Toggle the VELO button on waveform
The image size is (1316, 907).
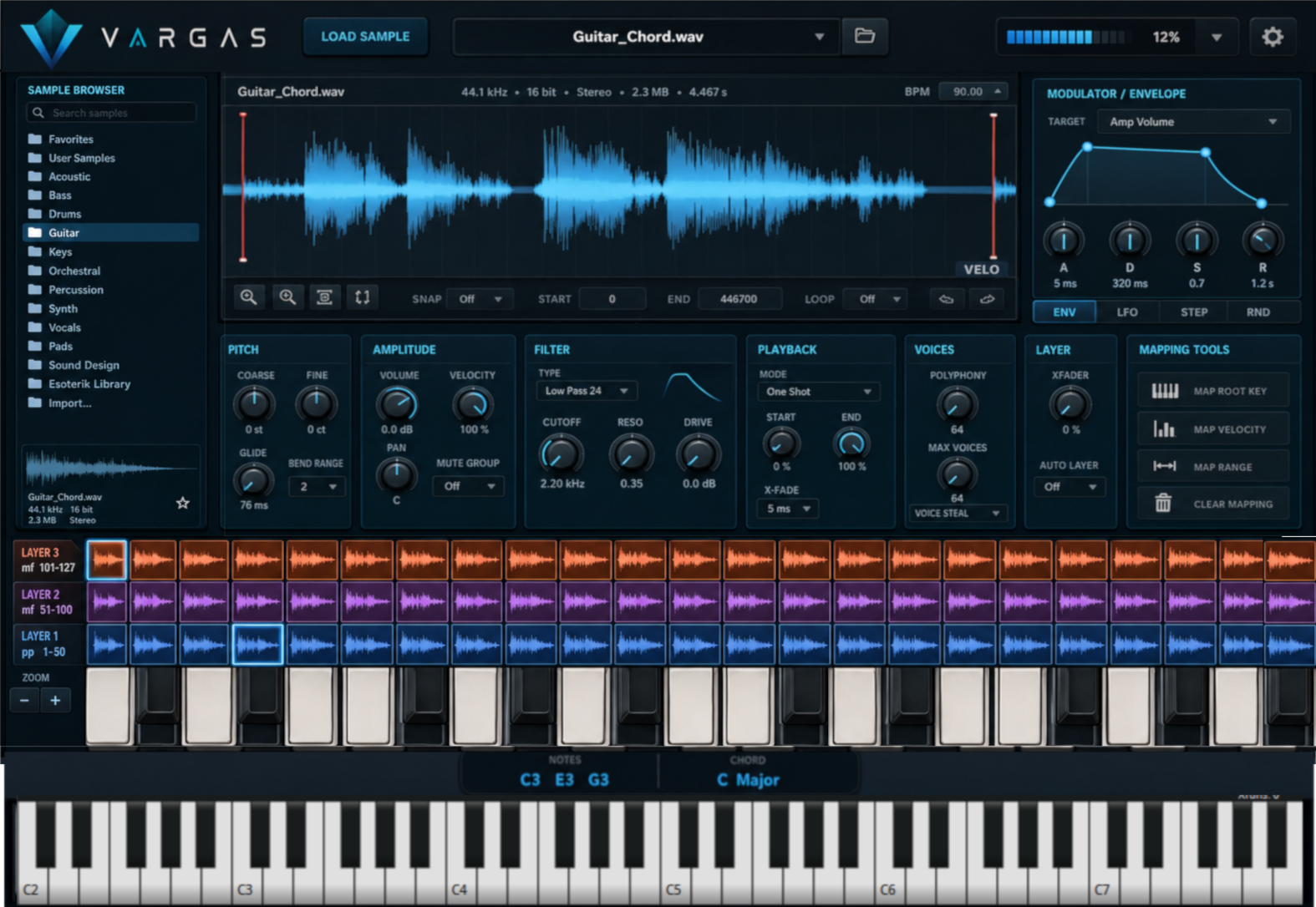click(981, 269)
